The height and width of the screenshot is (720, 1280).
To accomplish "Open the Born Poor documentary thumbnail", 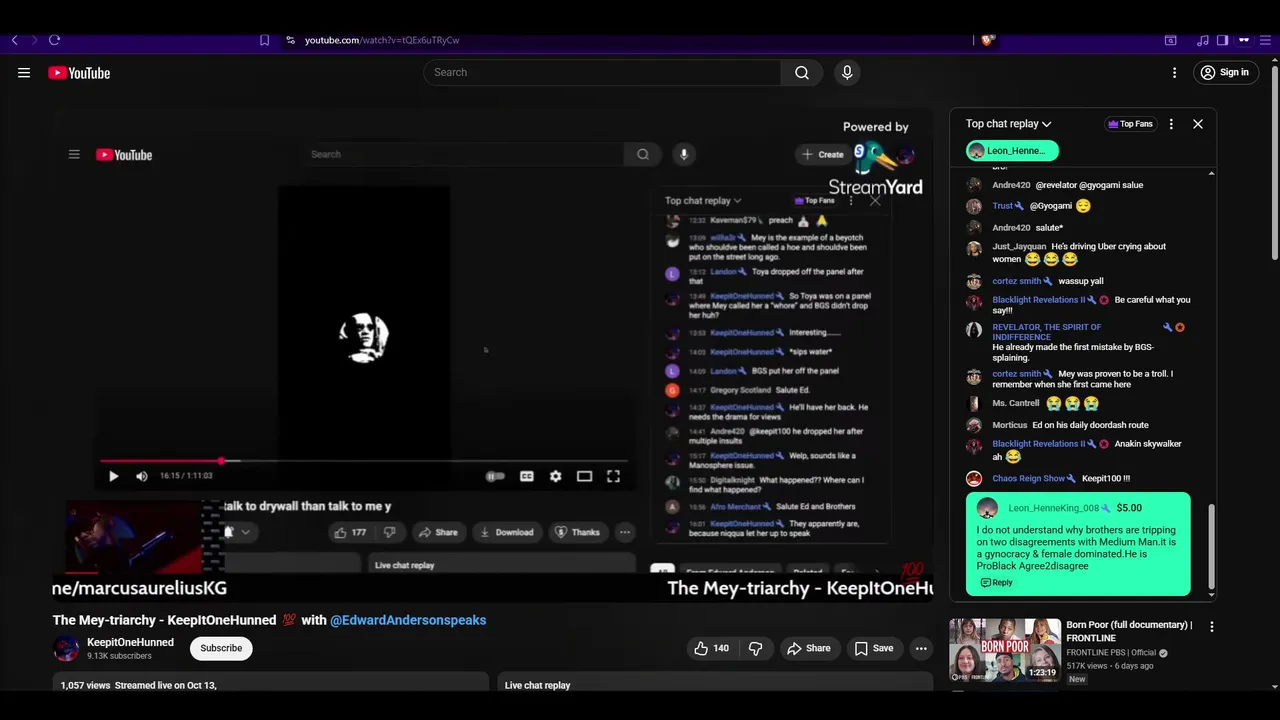I will point(1005,650).
